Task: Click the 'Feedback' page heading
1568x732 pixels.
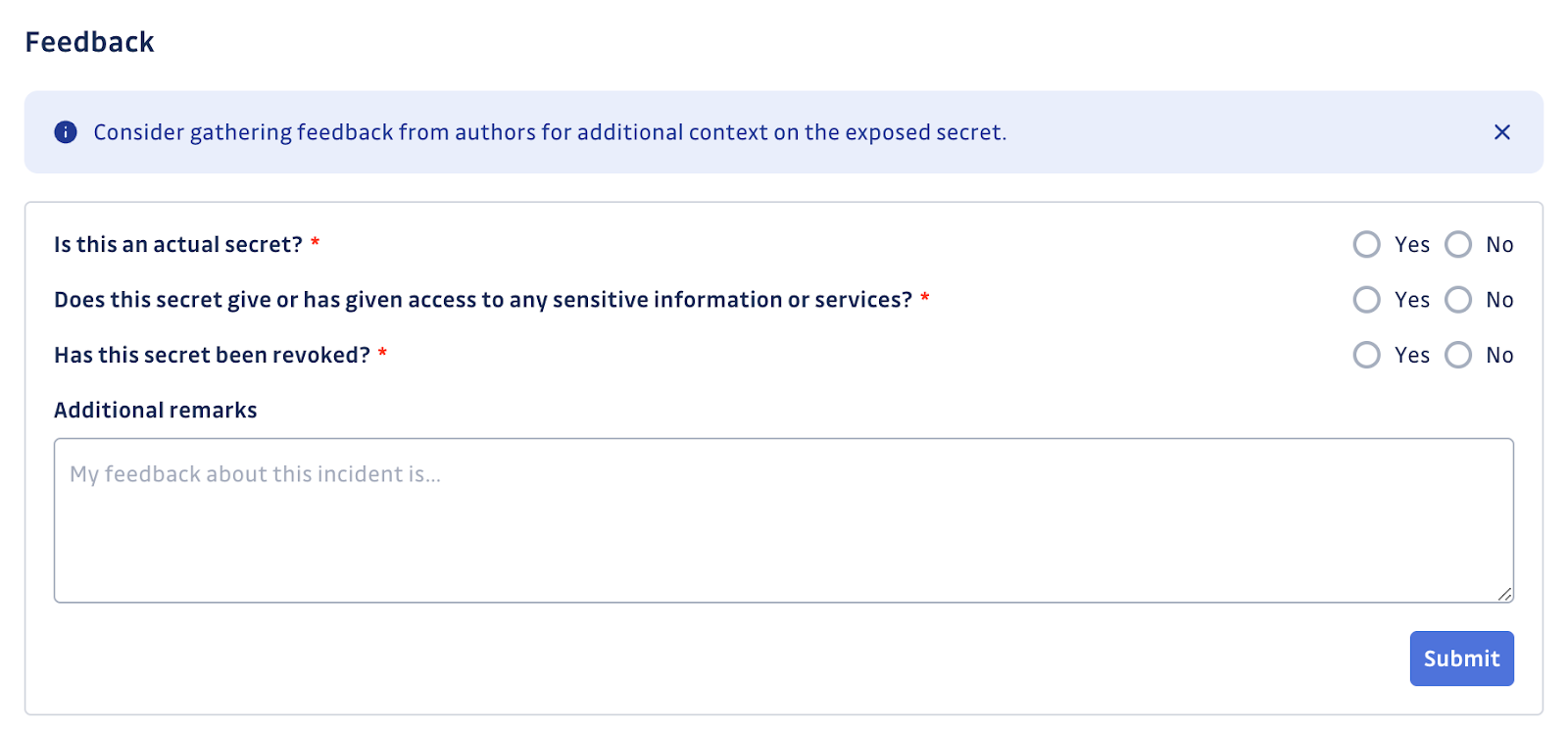Action: pyautogui.click(x=90, y=41)
